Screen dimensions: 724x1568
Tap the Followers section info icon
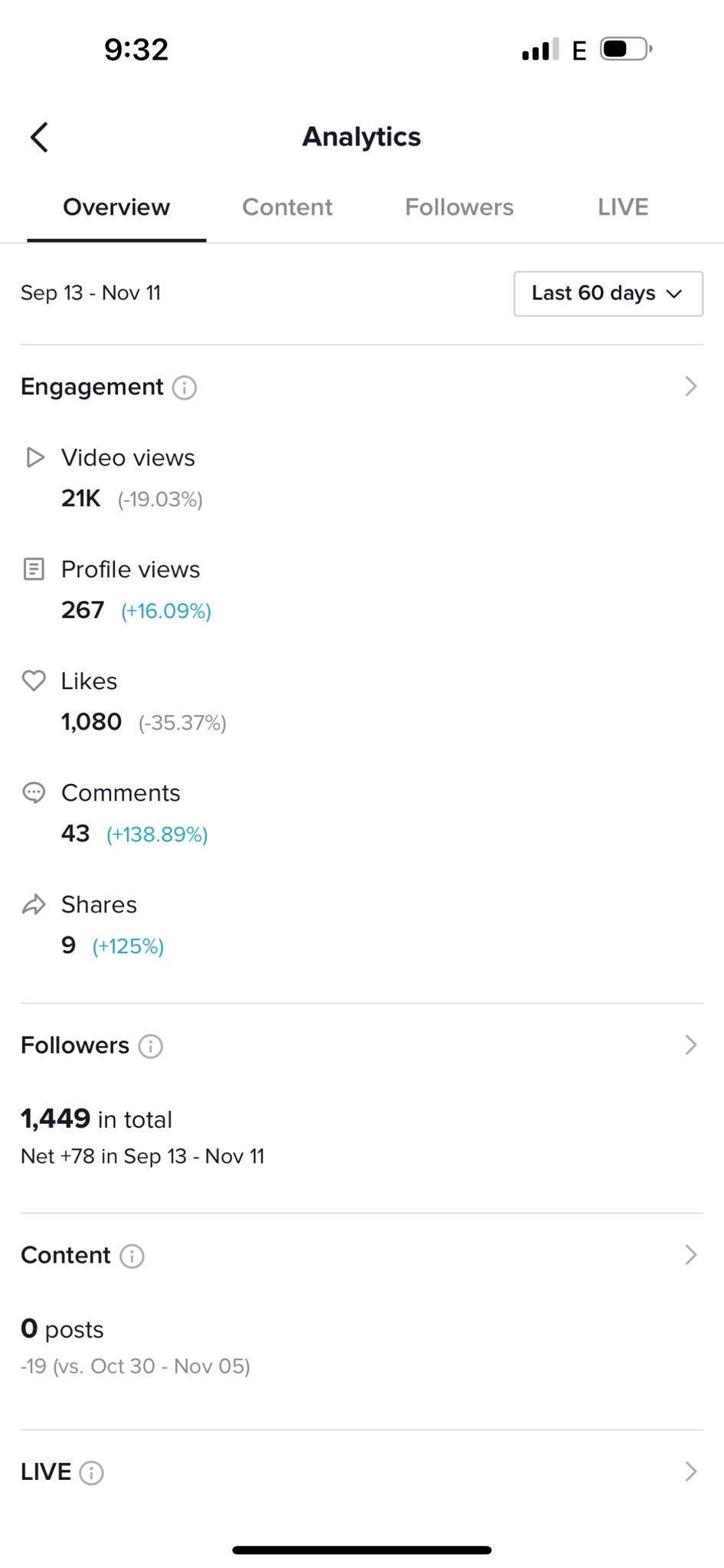coord(150,1046)
